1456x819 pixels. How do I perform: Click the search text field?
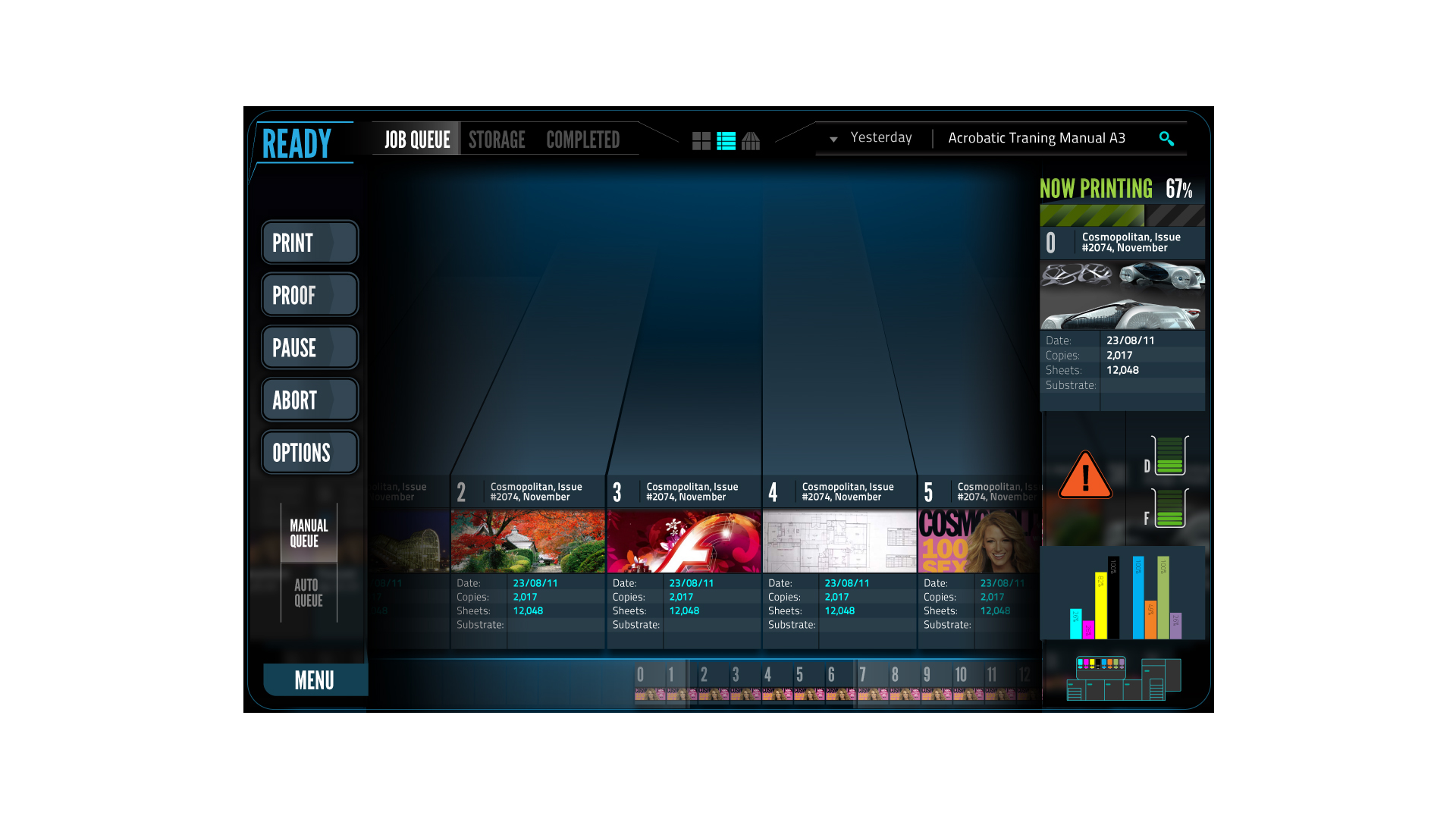tap(1037, 138)
